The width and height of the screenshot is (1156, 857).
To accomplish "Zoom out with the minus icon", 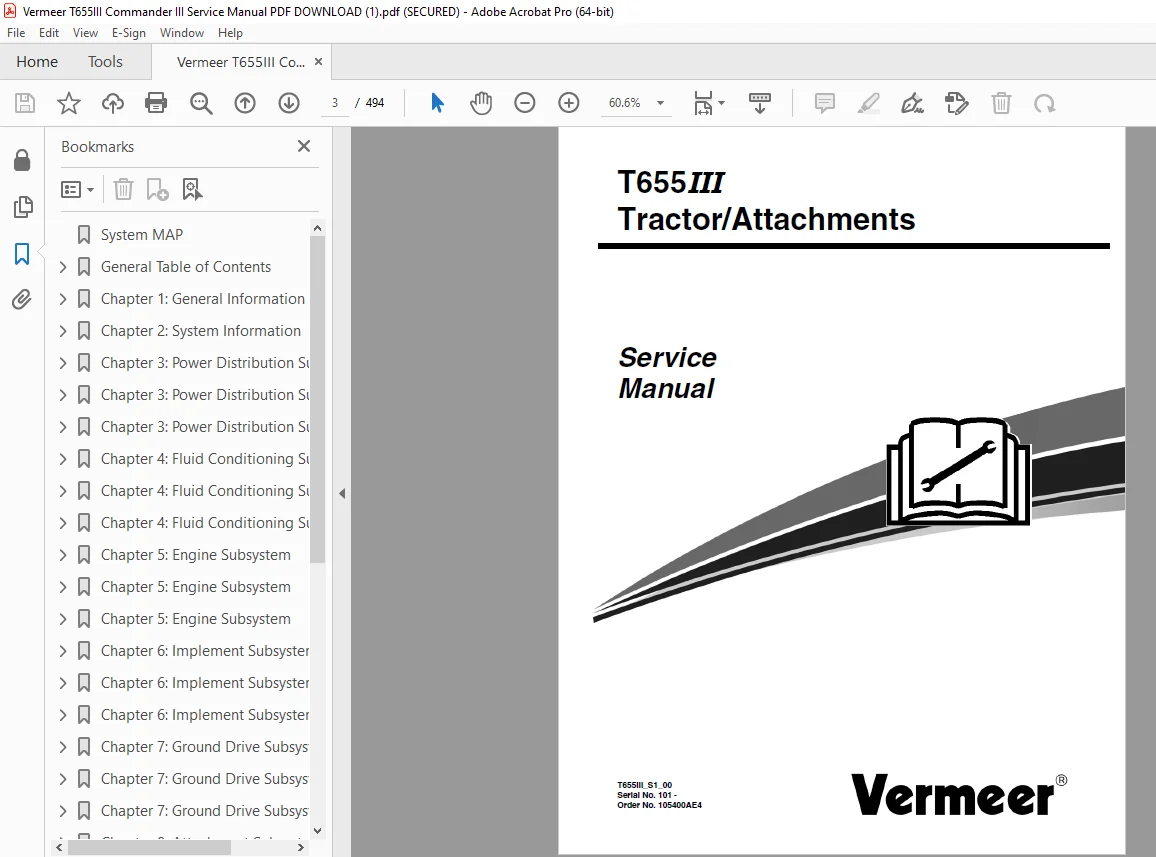I will click(525, 103).
